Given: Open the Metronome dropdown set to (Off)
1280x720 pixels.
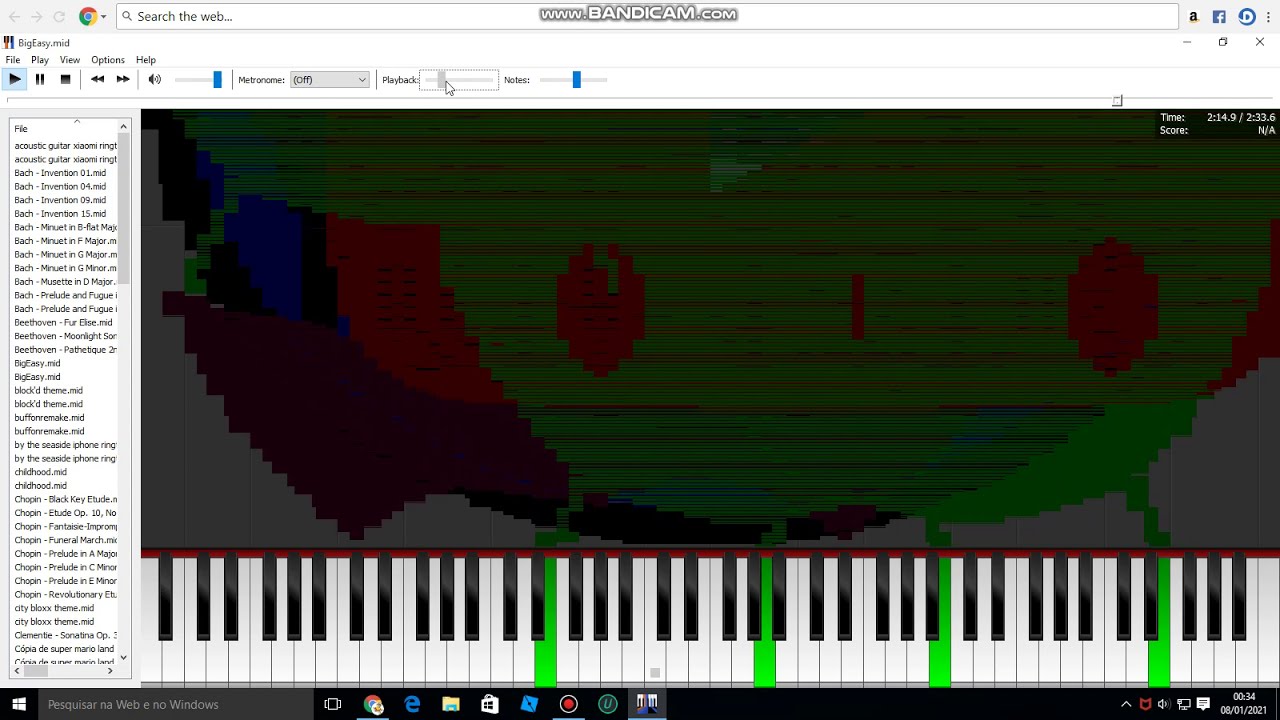Looking at the screenshot, I should 330,80.
